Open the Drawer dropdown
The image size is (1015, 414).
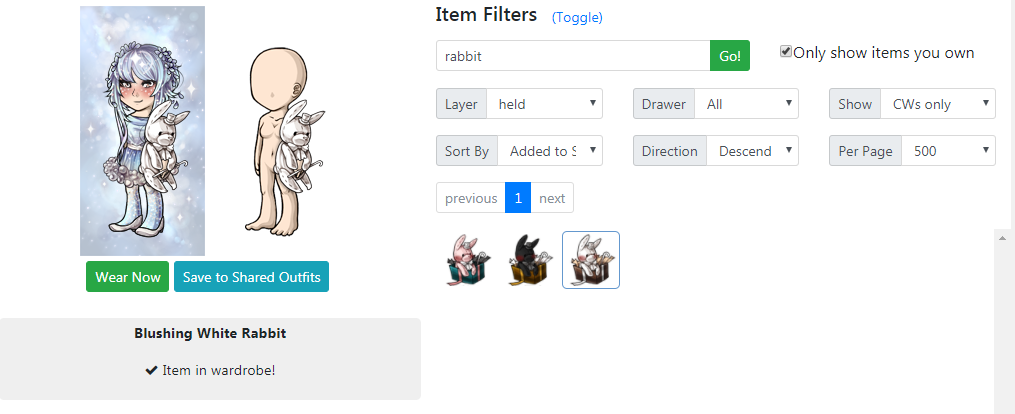click(x=746, y=104)
